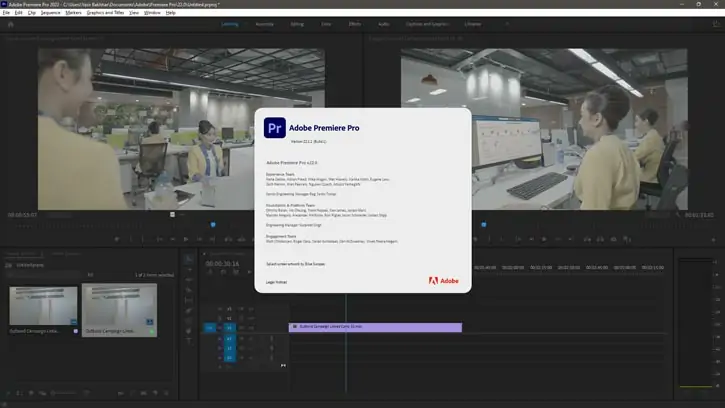
Task: Mark In in Source monitor
Action: coord(131,239)
